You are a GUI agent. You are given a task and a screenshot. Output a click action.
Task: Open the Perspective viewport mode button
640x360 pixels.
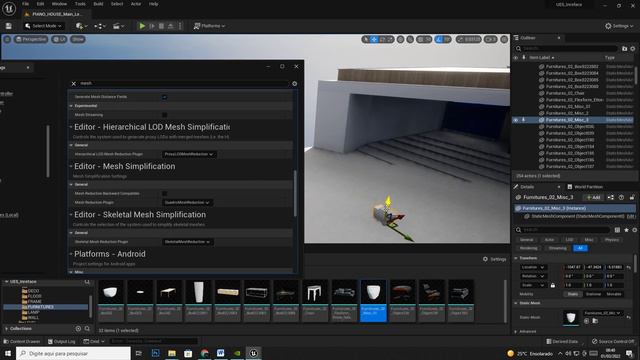pyautogui.click(x=31, y=39)
